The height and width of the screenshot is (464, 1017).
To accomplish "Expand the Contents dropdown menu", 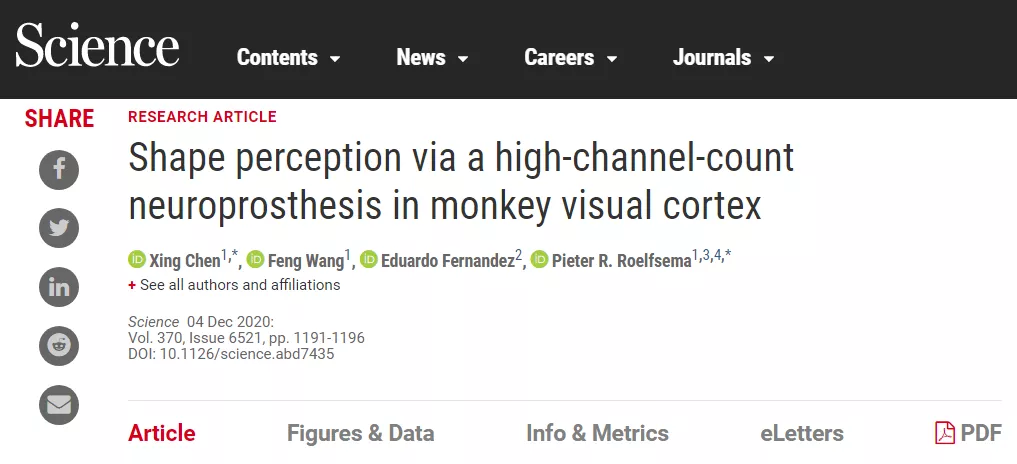I will click(288, 58).
